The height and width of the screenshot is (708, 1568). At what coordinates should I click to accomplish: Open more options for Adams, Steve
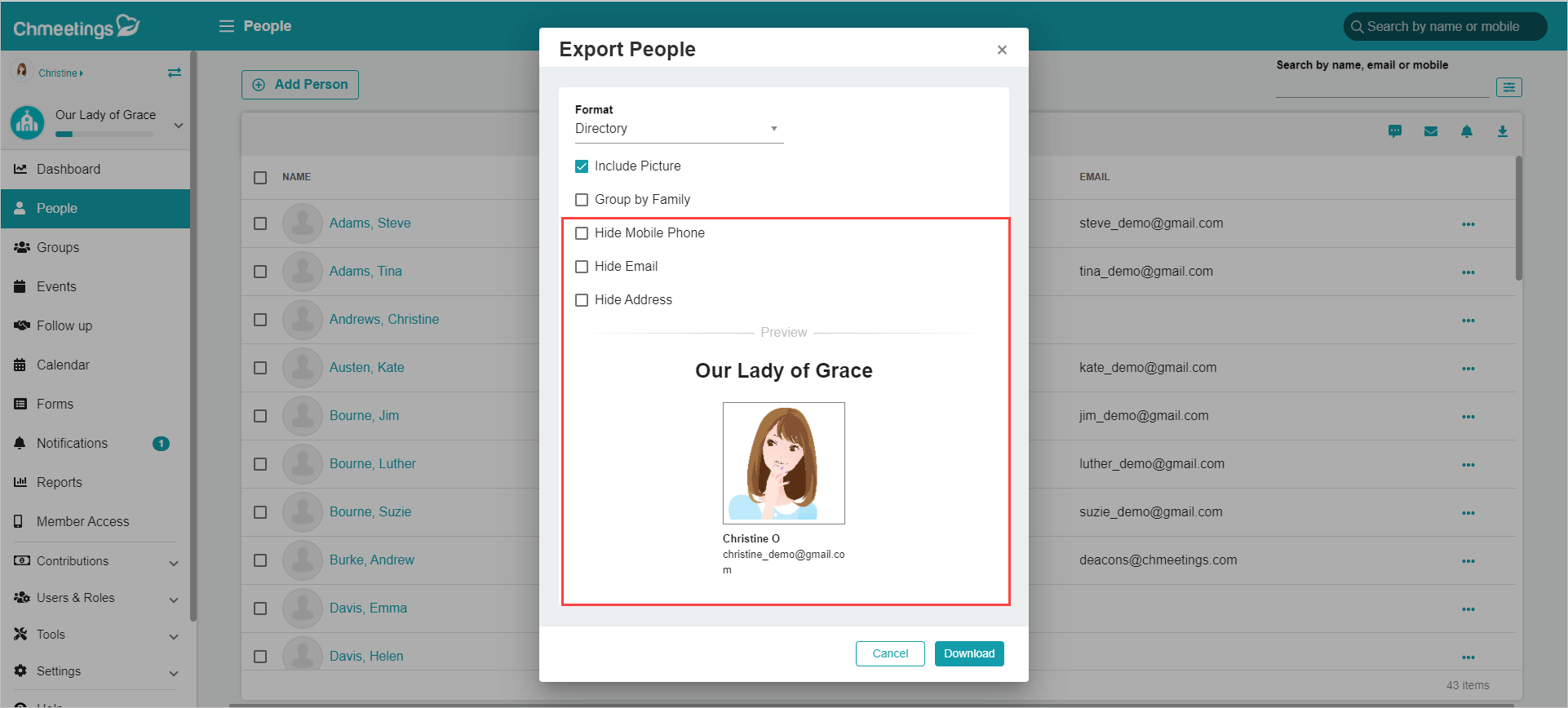tap(1468, 224)
